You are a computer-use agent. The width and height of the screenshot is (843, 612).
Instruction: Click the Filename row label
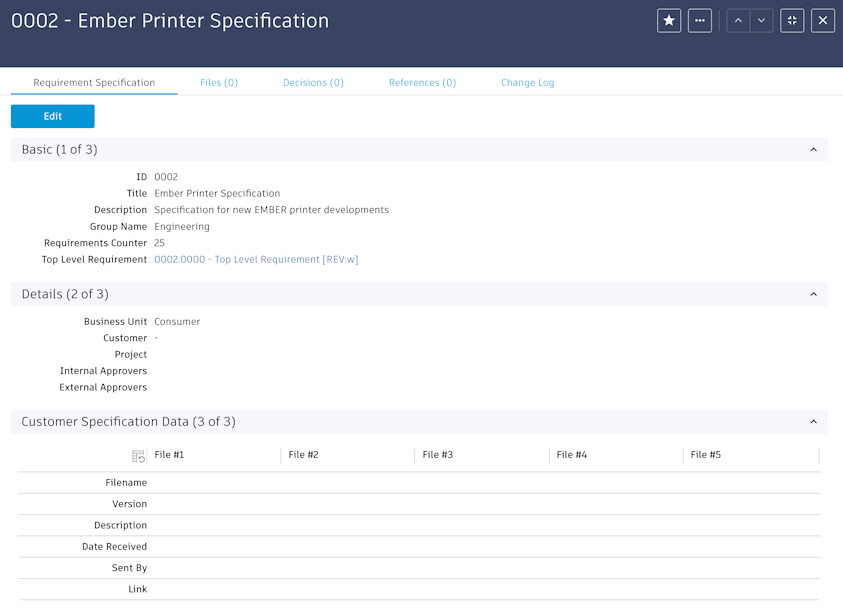(x=126, y=482)
